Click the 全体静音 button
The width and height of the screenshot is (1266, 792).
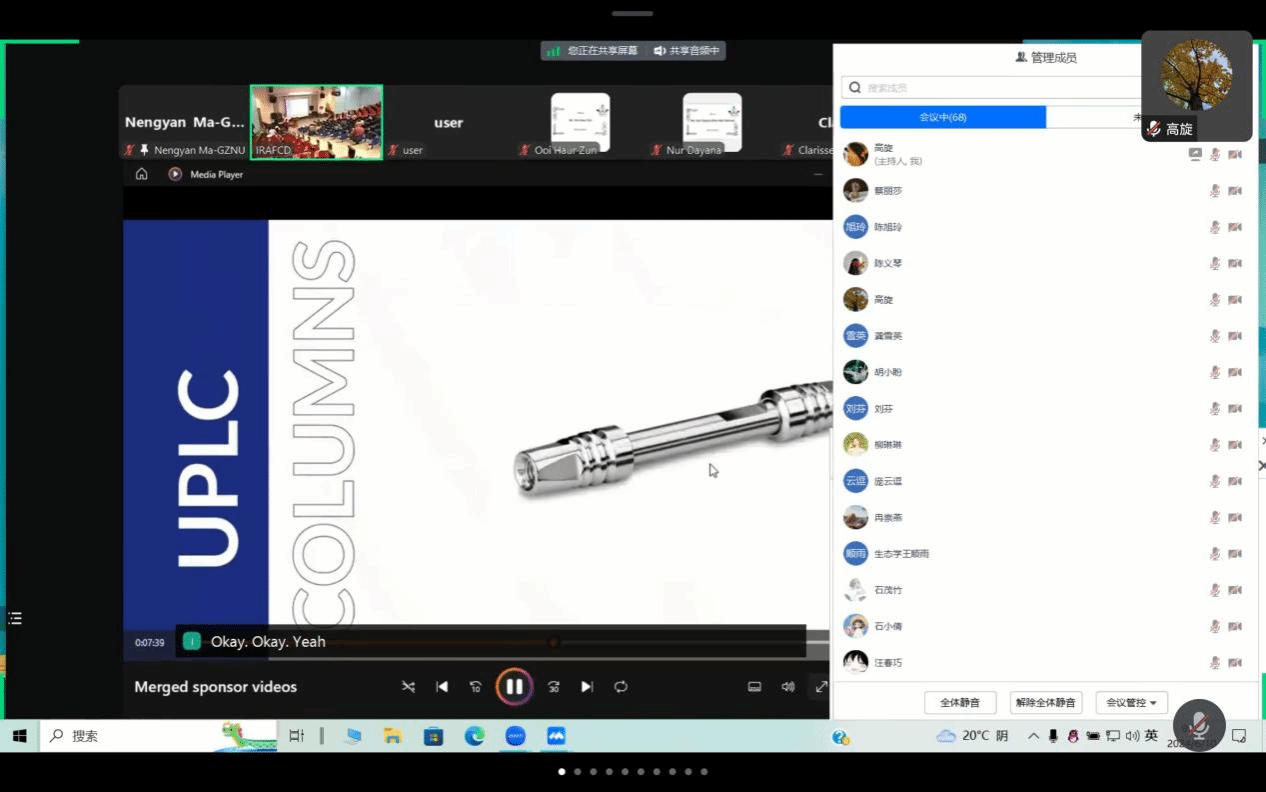960,703
